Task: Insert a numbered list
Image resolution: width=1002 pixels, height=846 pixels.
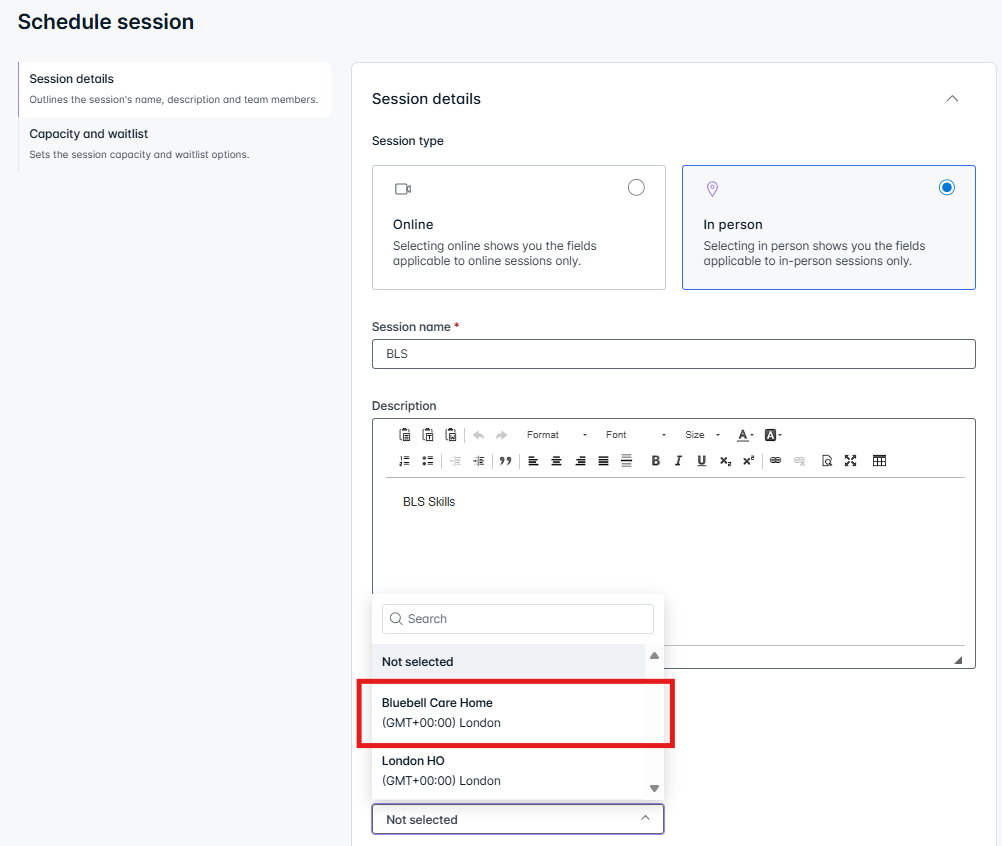Action: pyautogui.click(x=404, y=461)
